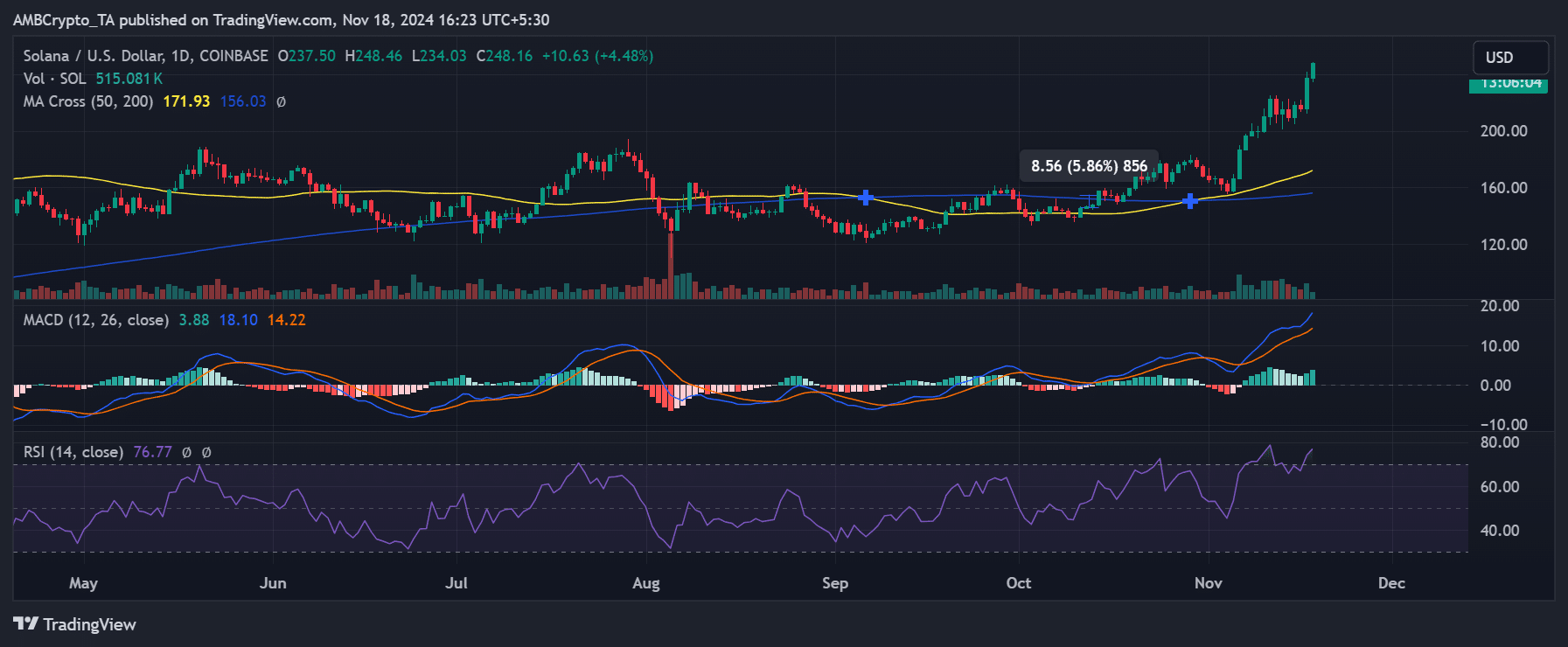Click the RSI axis label 40.00

(1500, 531)
